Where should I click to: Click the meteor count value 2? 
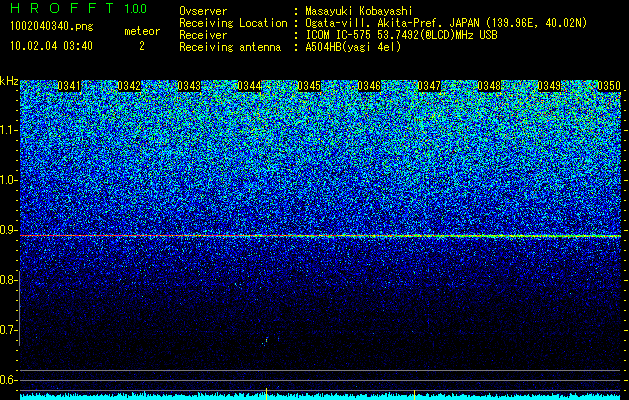click(142, 46)
